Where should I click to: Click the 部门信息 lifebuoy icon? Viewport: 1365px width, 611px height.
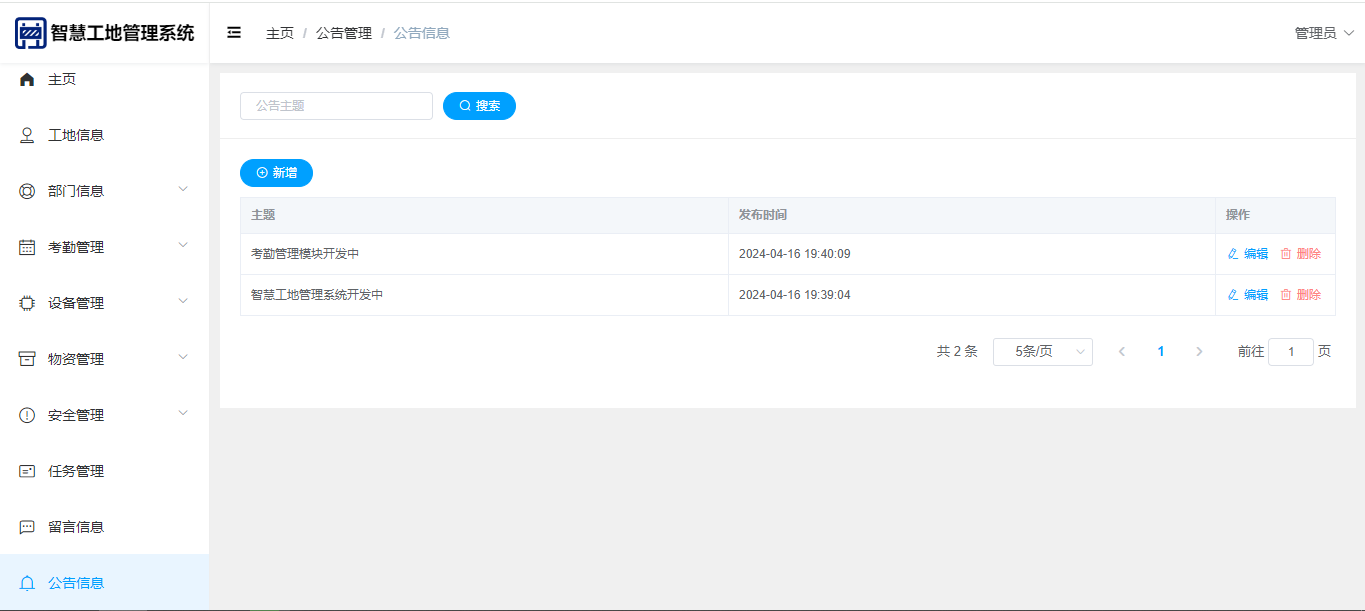pyautogui.click(x=27, y=191)
